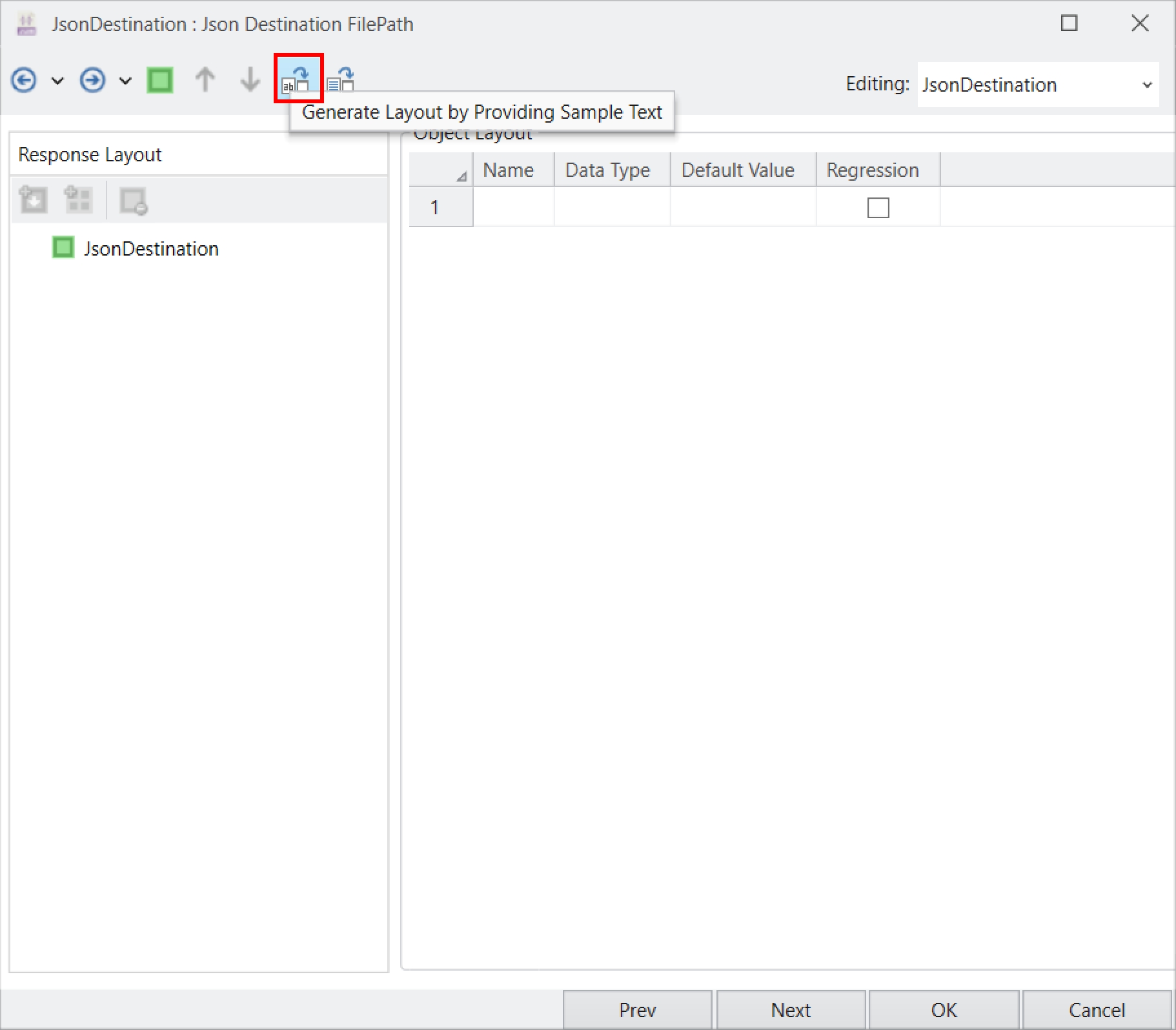Viewport: 1176px width, 1030px height.
Task: Open the back navigation history dropdown
Action: tap(57, 81)
